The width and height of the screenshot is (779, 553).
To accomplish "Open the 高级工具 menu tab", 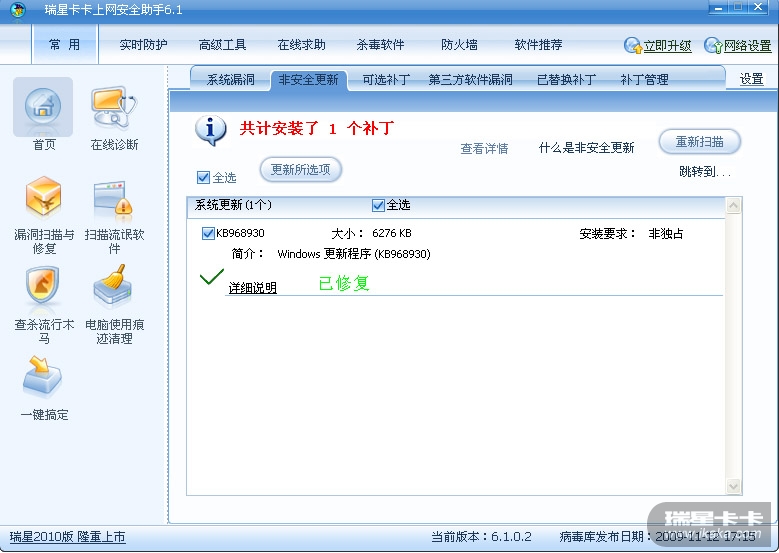I will [222, 45].
